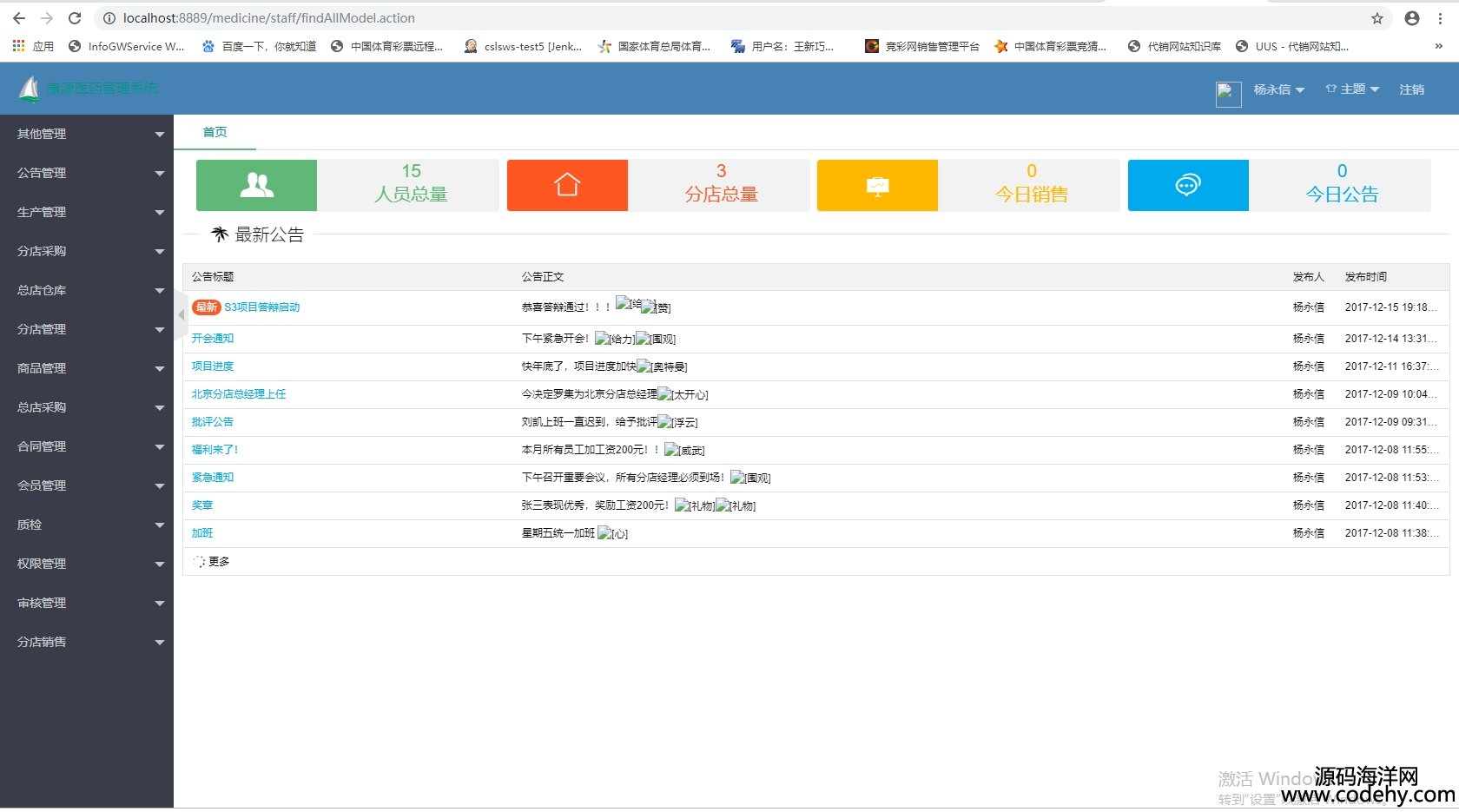This screenshot has width=1459, height=812.
Task: Open the 主题 theme dropdown
Action: 1352,89
